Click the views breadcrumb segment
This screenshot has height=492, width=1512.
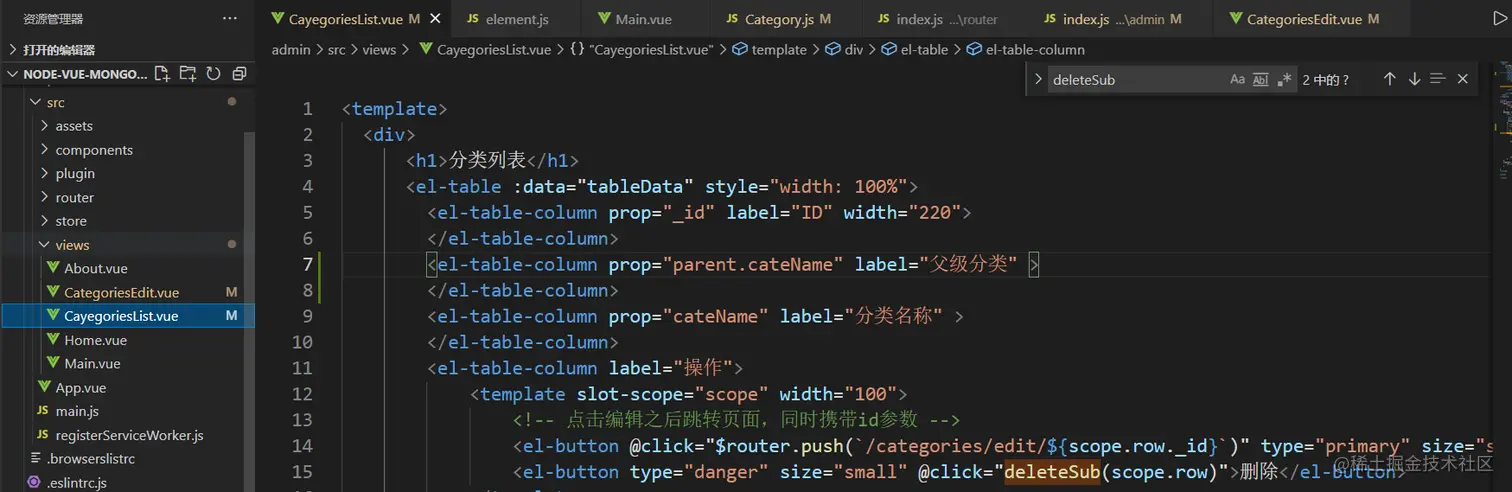point(379,49)
